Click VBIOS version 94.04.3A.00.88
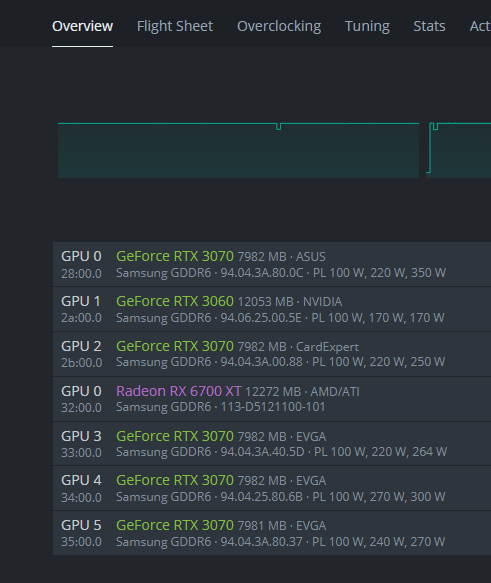Image resolution: width=491 pixels, height=583 pixels. pos(262,362)
